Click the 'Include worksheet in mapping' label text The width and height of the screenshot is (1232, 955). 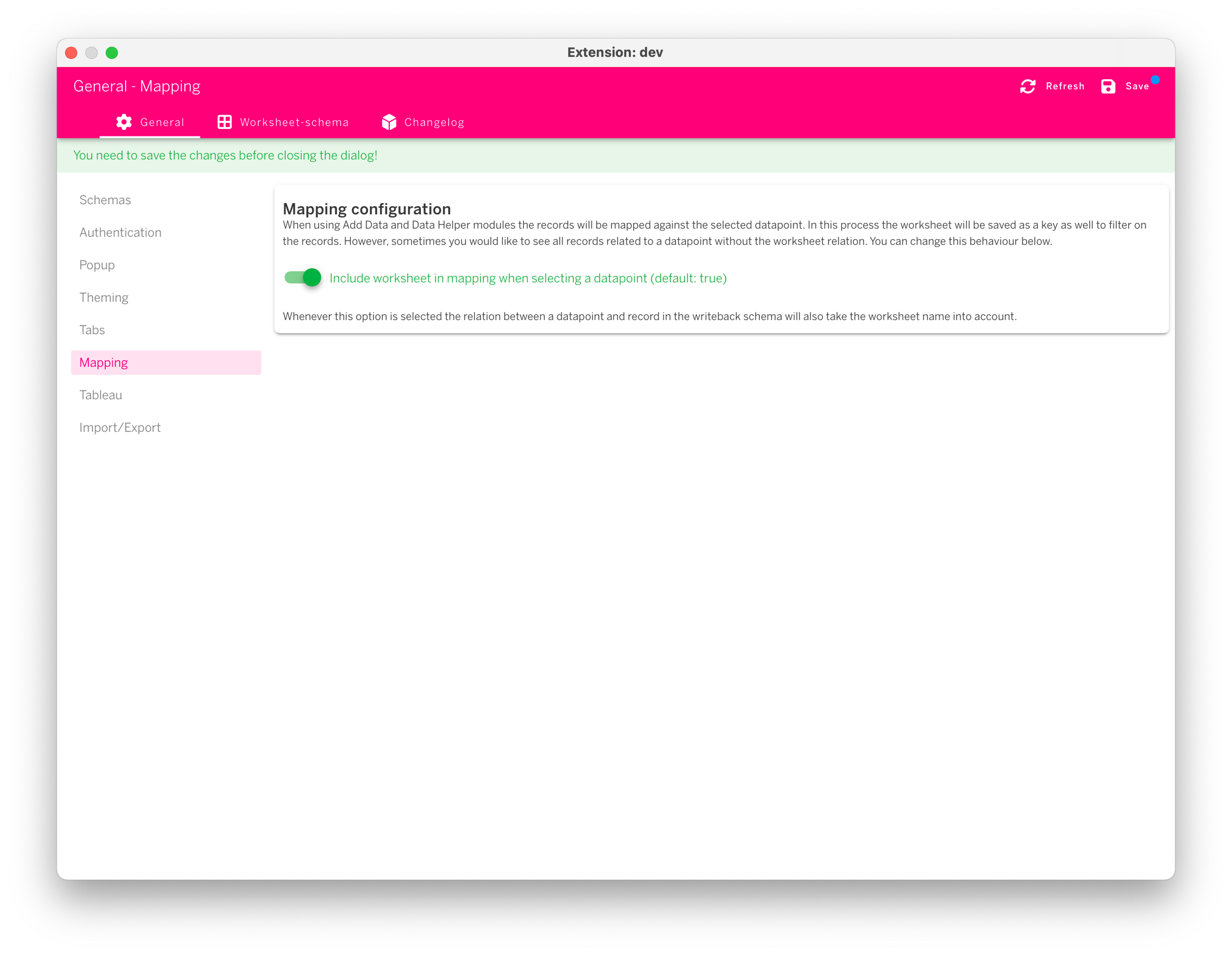click(527, 278)
